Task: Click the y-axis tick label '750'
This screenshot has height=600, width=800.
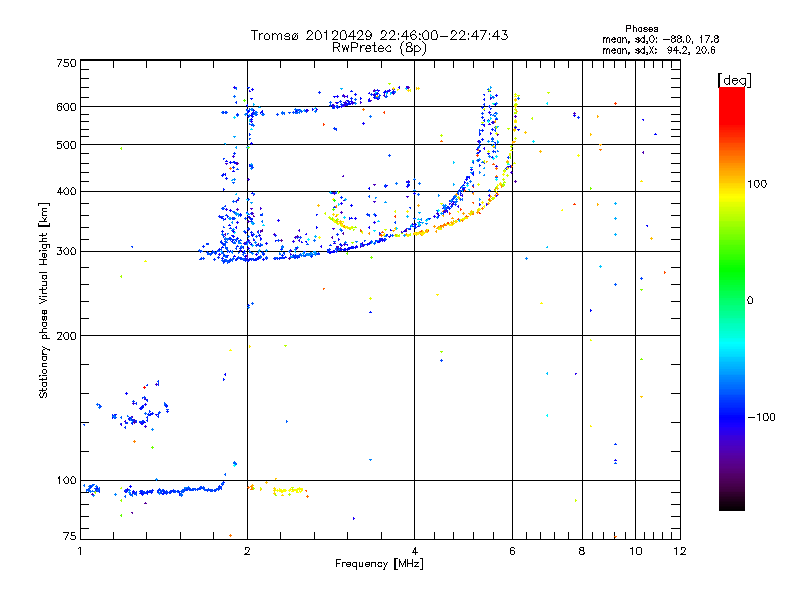Action: point(66,63)
